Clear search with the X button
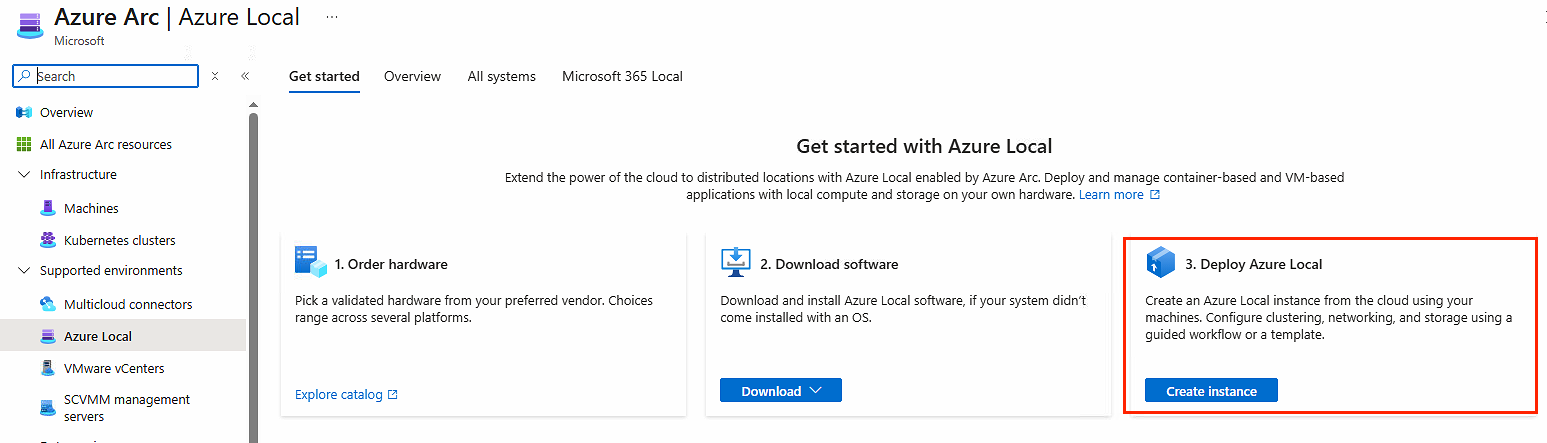 tap(215, 76)
